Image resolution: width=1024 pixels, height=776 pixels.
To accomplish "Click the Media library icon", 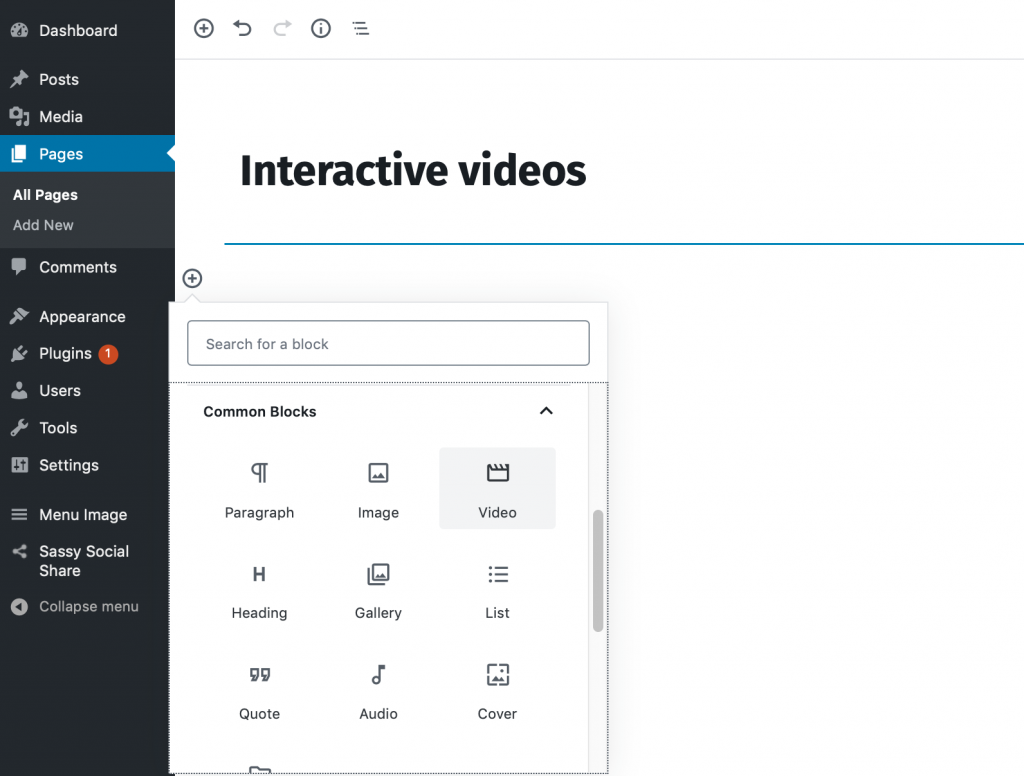I will [20, 116].
